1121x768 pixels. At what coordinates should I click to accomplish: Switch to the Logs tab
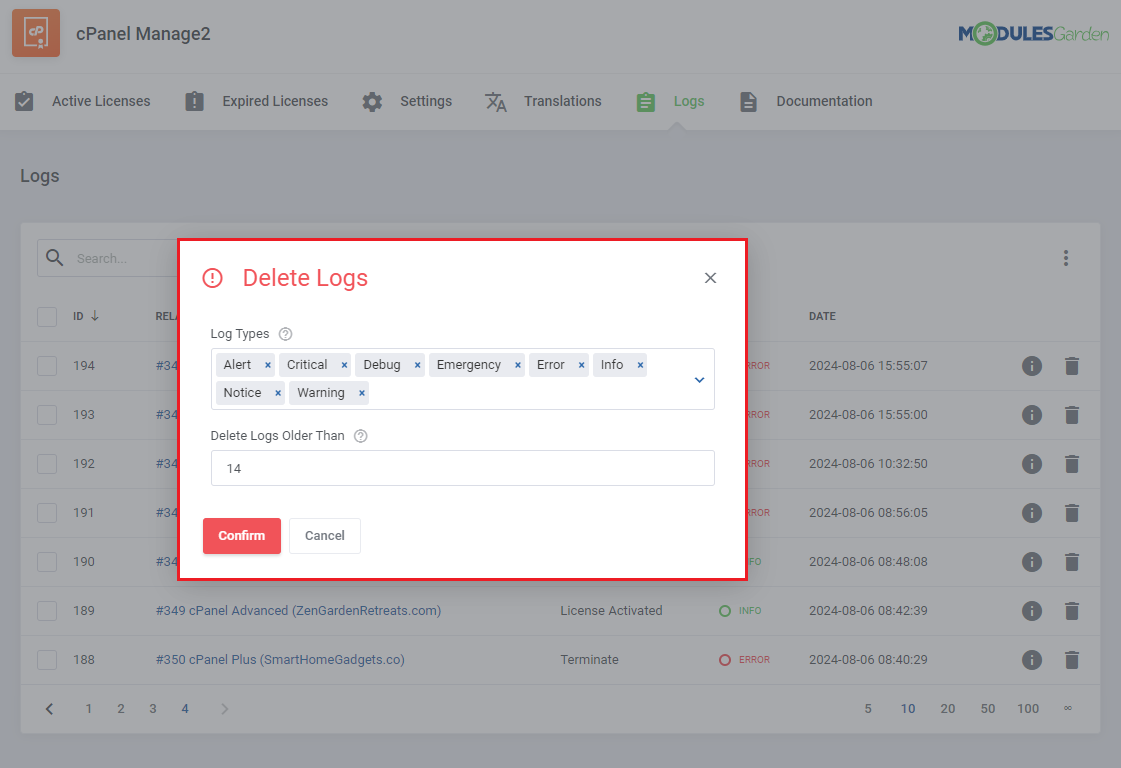pos(671,101)
